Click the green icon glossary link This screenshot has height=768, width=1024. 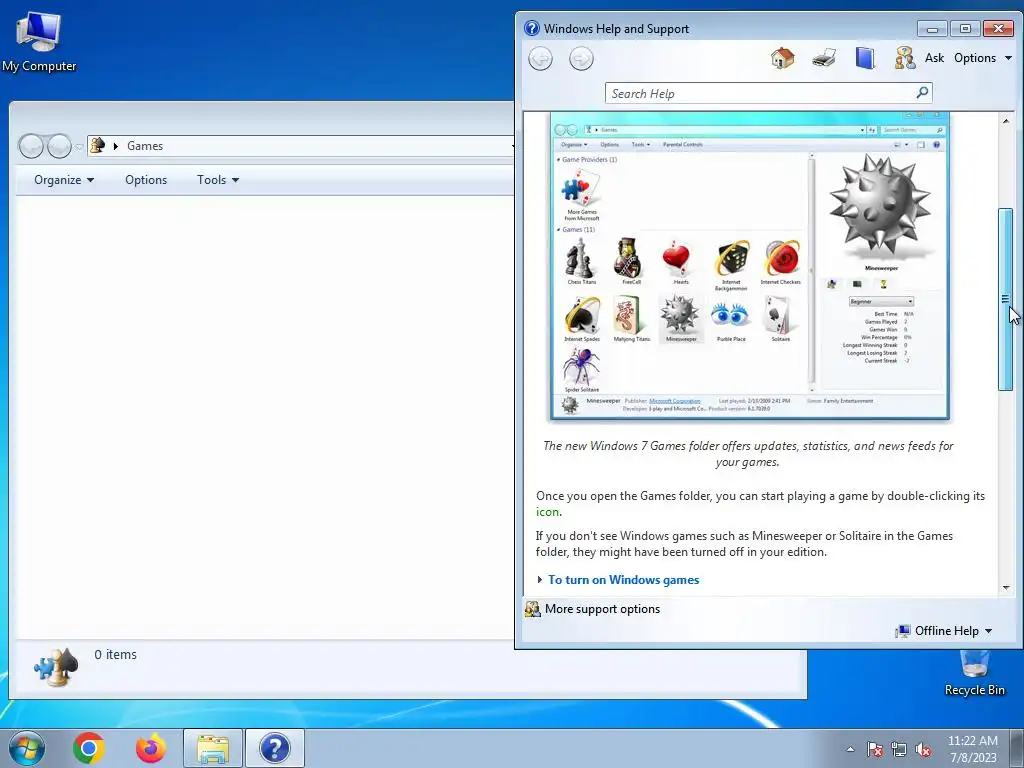[x=547, y=512]
